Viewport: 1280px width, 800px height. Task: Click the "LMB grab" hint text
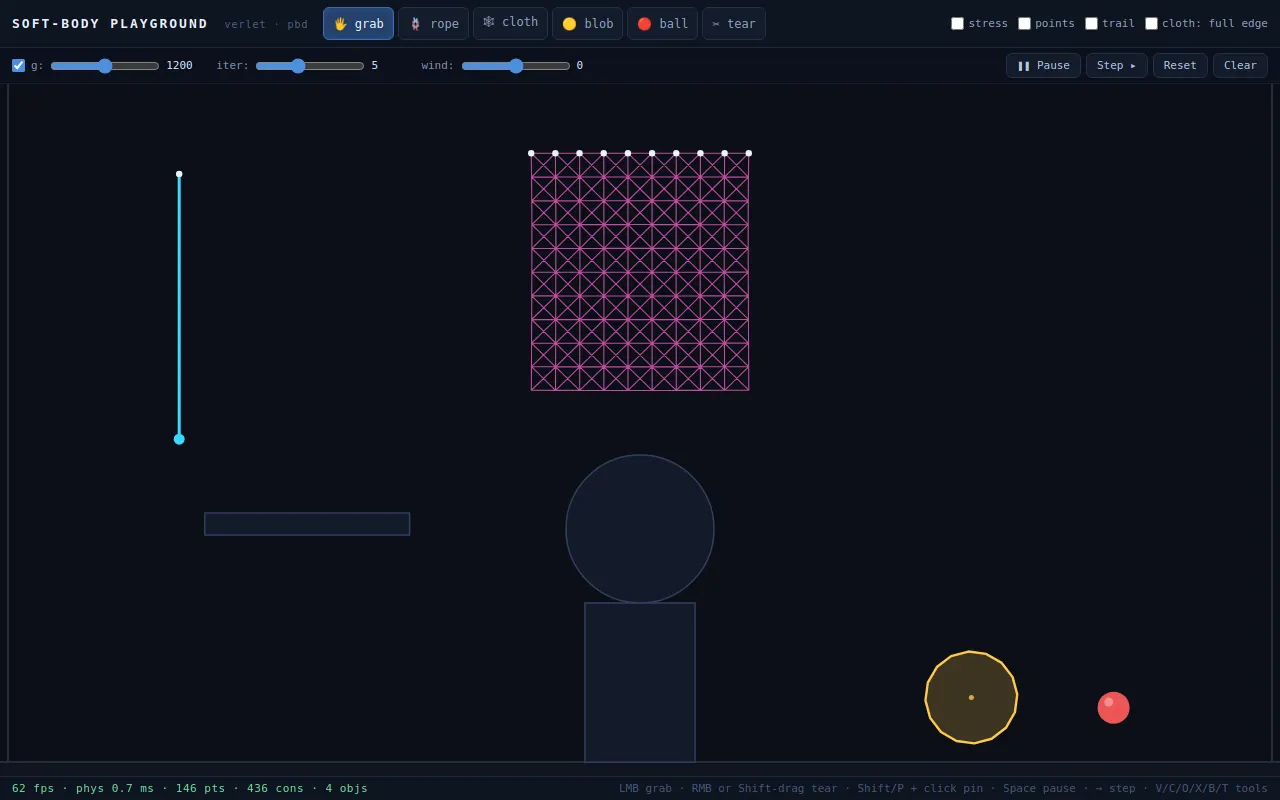click(645, 788)
